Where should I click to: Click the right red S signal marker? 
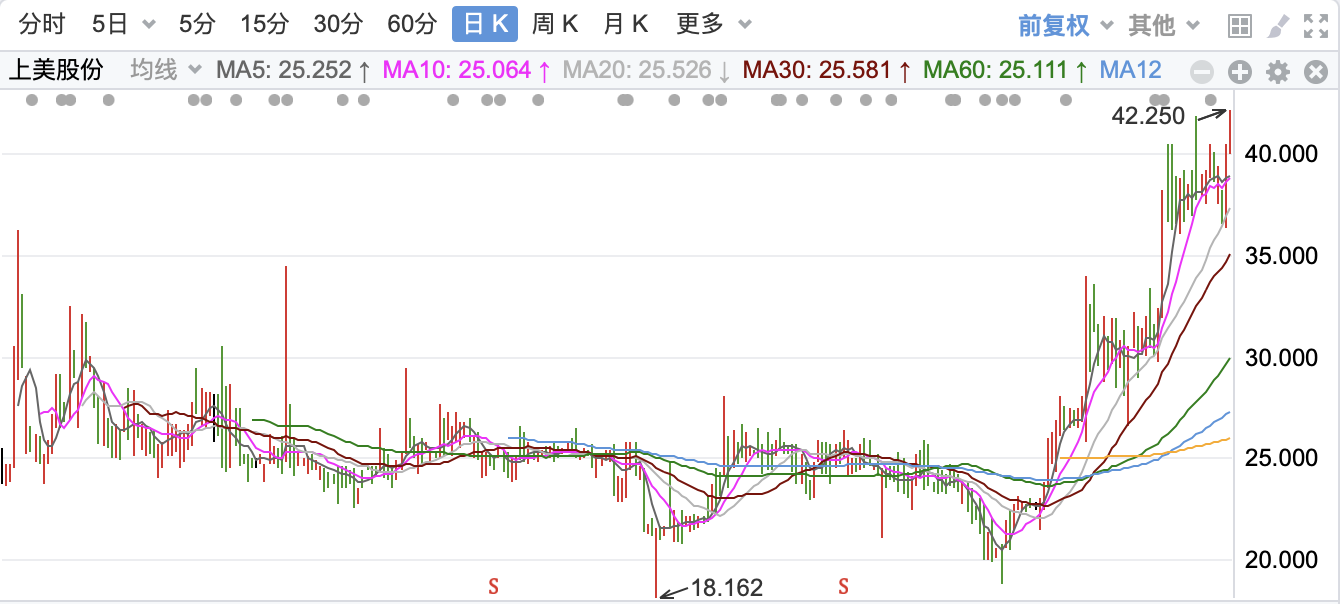tap(843, 586)
